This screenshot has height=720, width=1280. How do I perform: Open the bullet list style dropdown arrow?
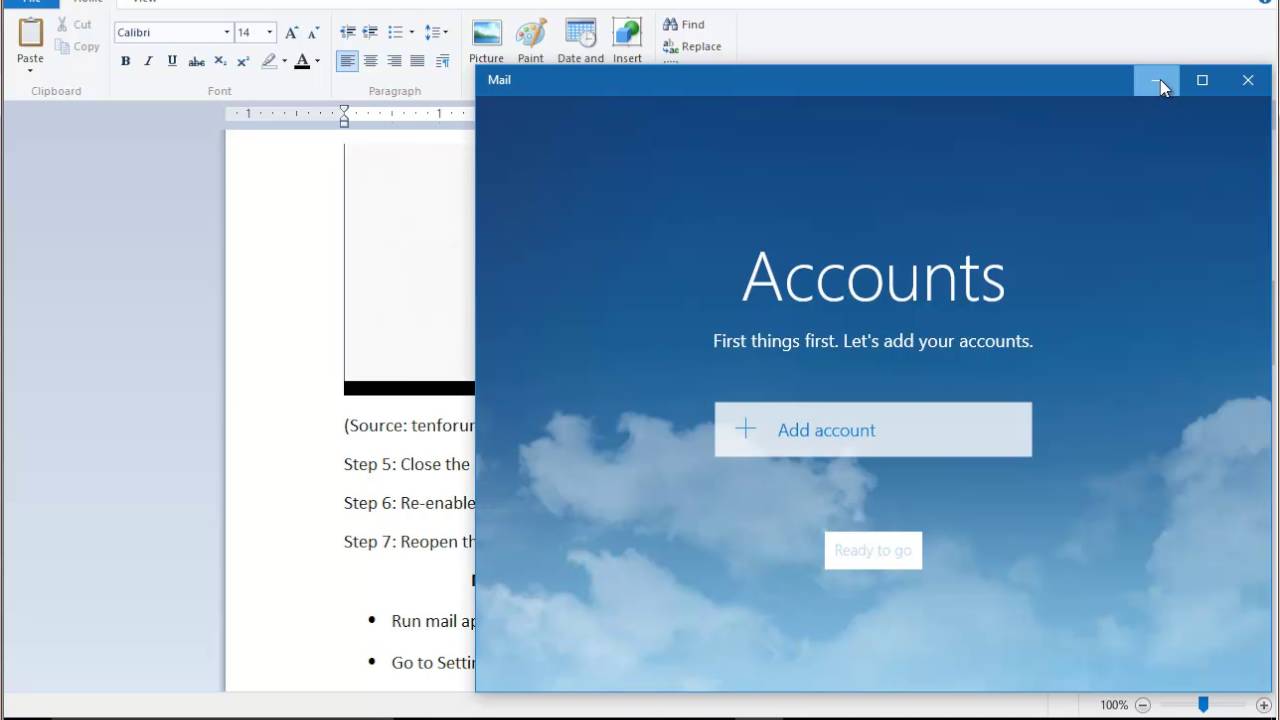pyautogui.click(x=411, y=32)
